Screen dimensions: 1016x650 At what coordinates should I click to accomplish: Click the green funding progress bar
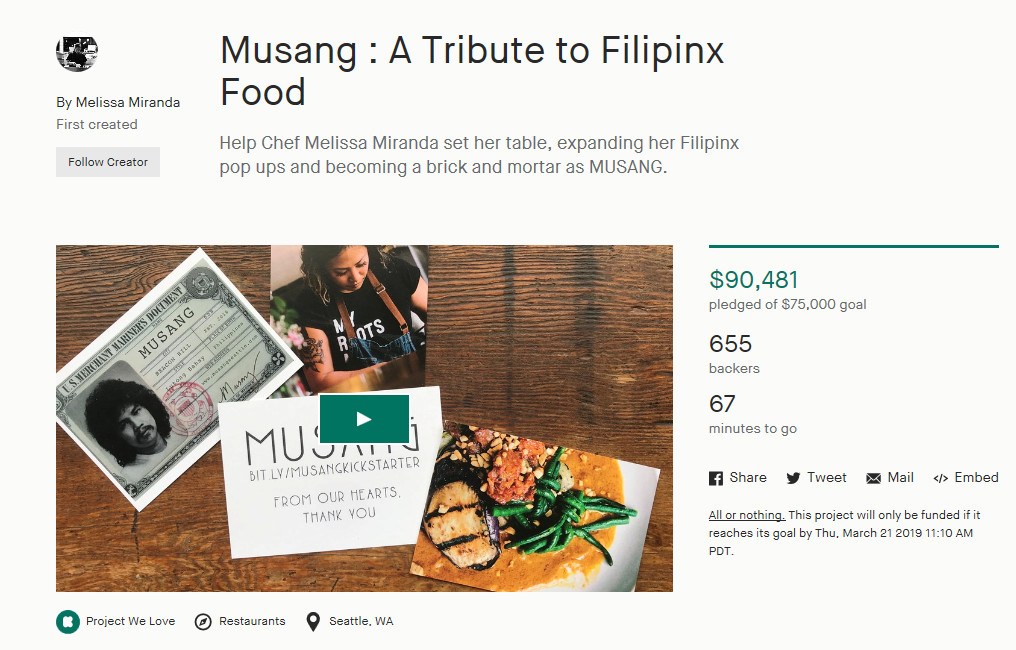click(853, 246)
